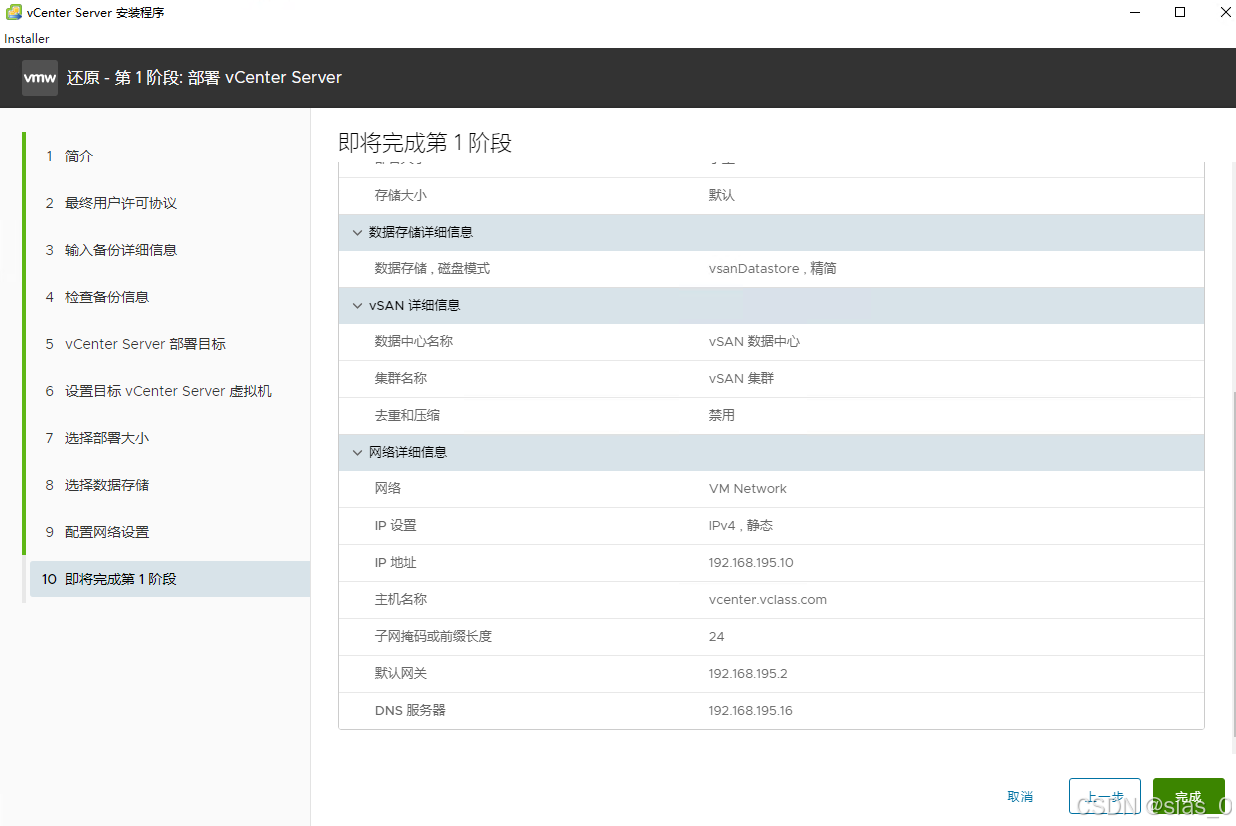This screenshot has width=1236, height=826.
Task: Click the vCenter Server installer title bar icon
Action: tap(14, 13)
